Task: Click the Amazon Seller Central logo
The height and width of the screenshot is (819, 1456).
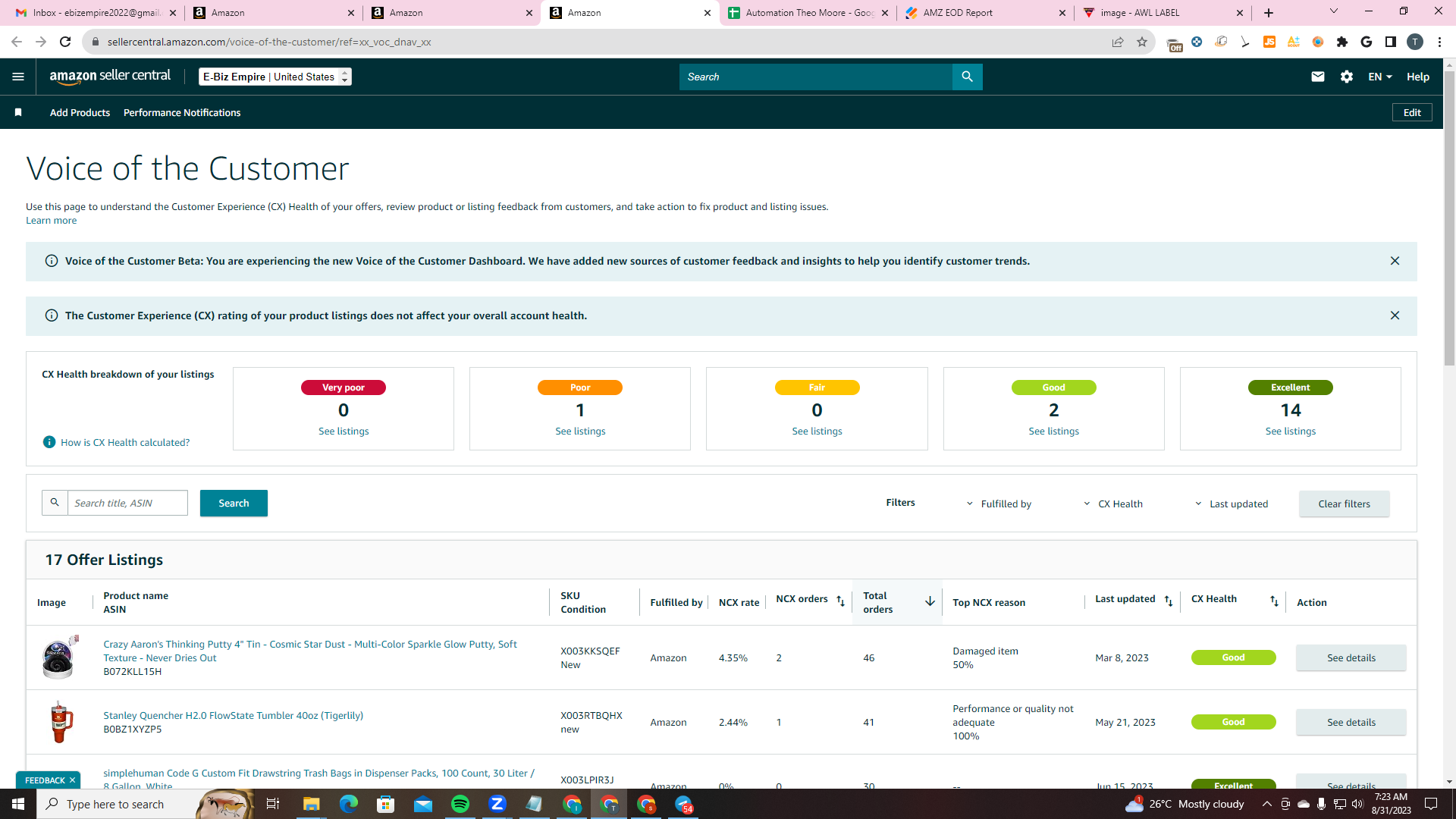Action: tap(110, 77)
